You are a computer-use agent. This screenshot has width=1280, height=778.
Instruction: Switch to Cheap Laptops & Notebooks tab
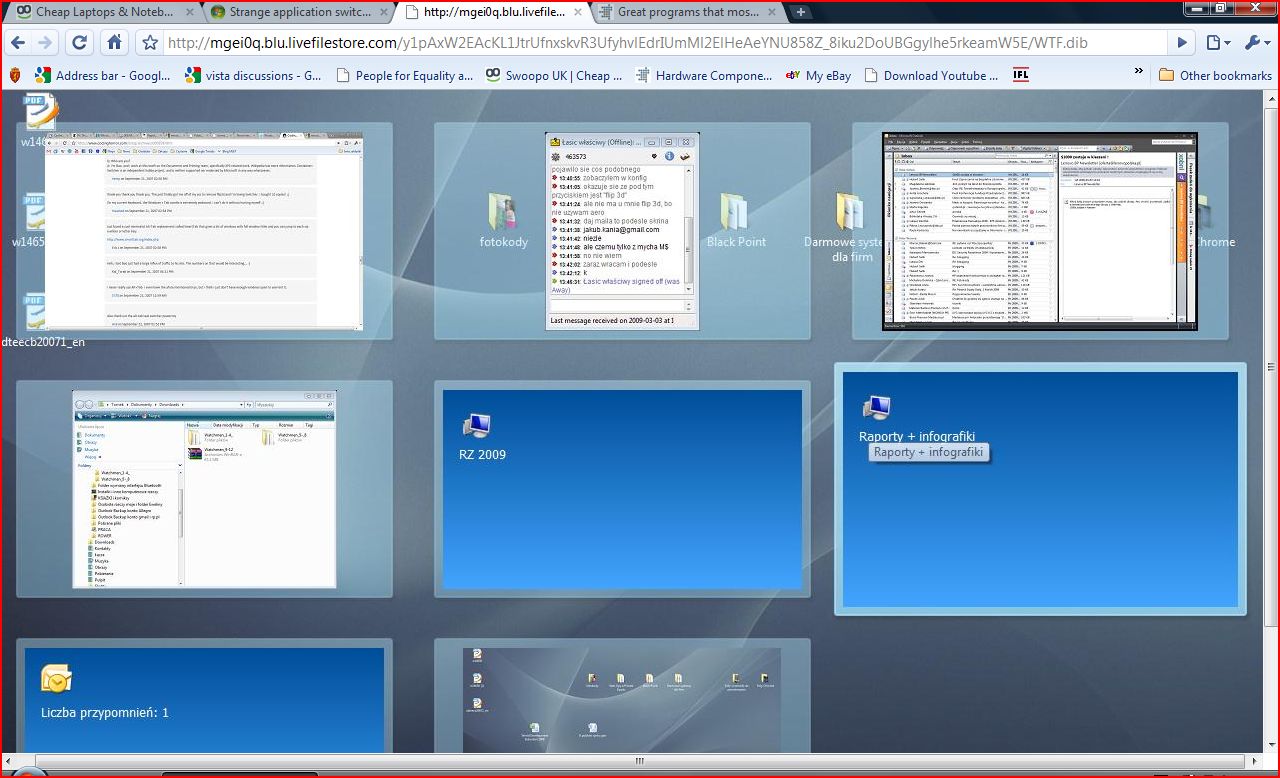[x=103, y=12]
